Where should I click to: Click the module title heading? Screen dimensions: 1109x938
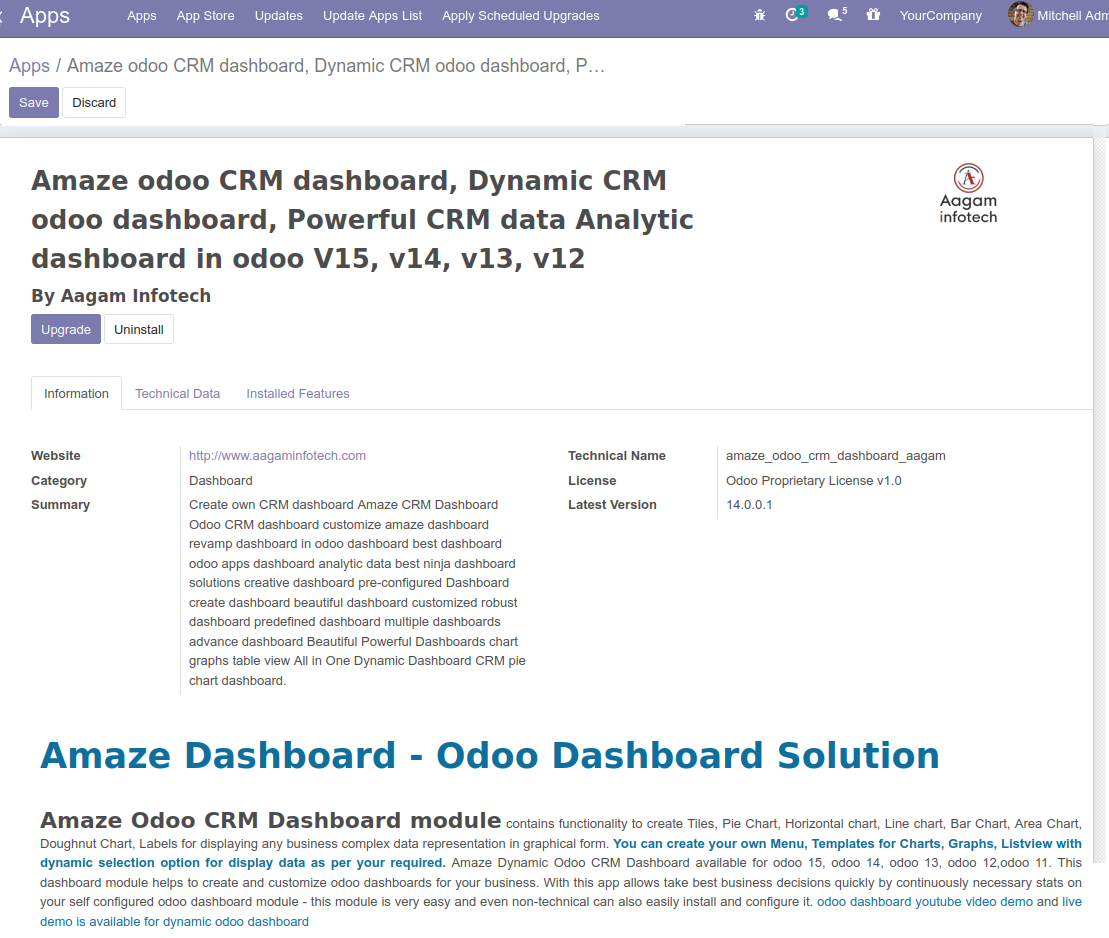pyautogui.click(x=362, y=219)
